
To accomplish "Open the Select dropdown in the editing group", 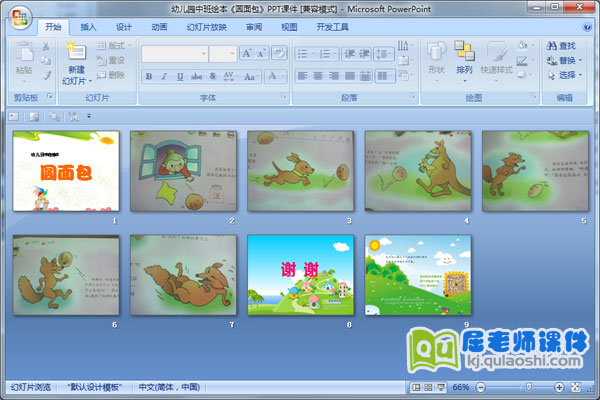I will click(564, 75).
